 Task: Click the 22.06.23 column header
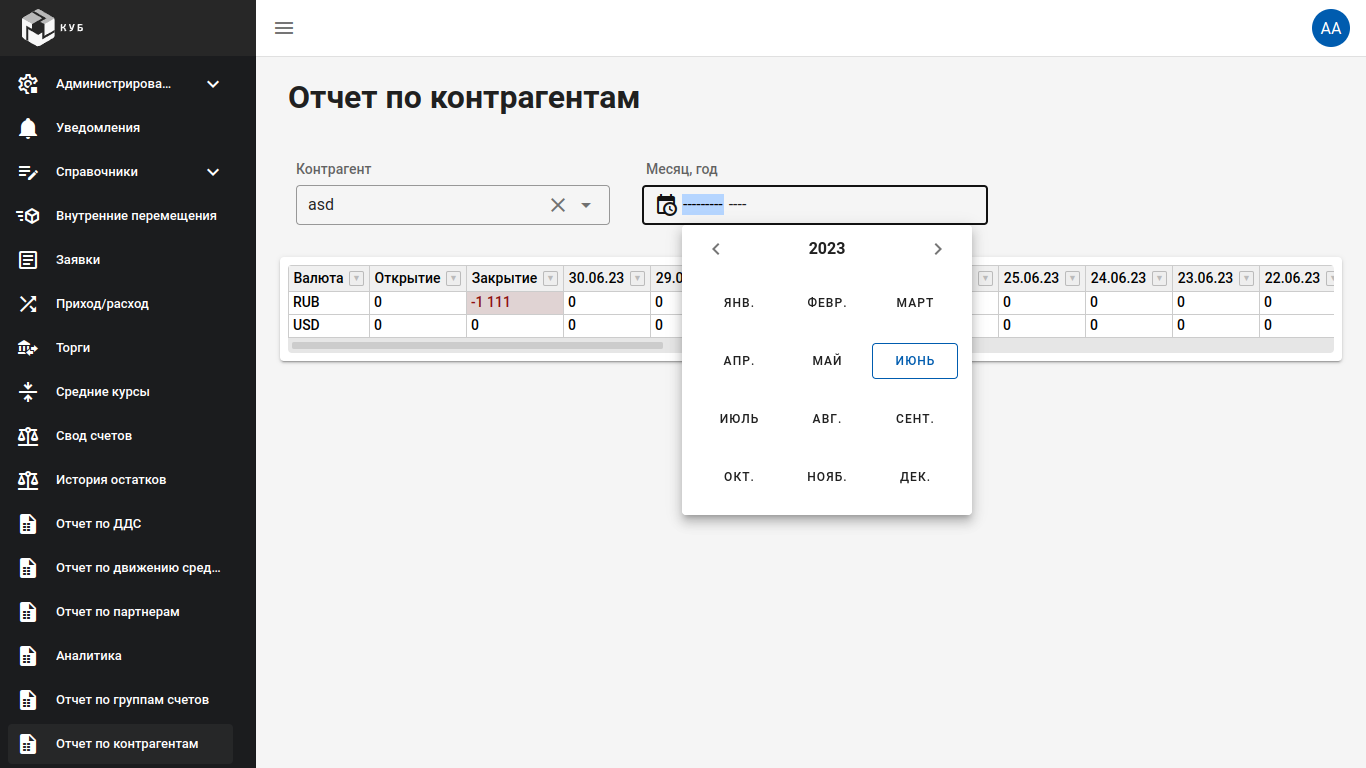click(1297, 278)
